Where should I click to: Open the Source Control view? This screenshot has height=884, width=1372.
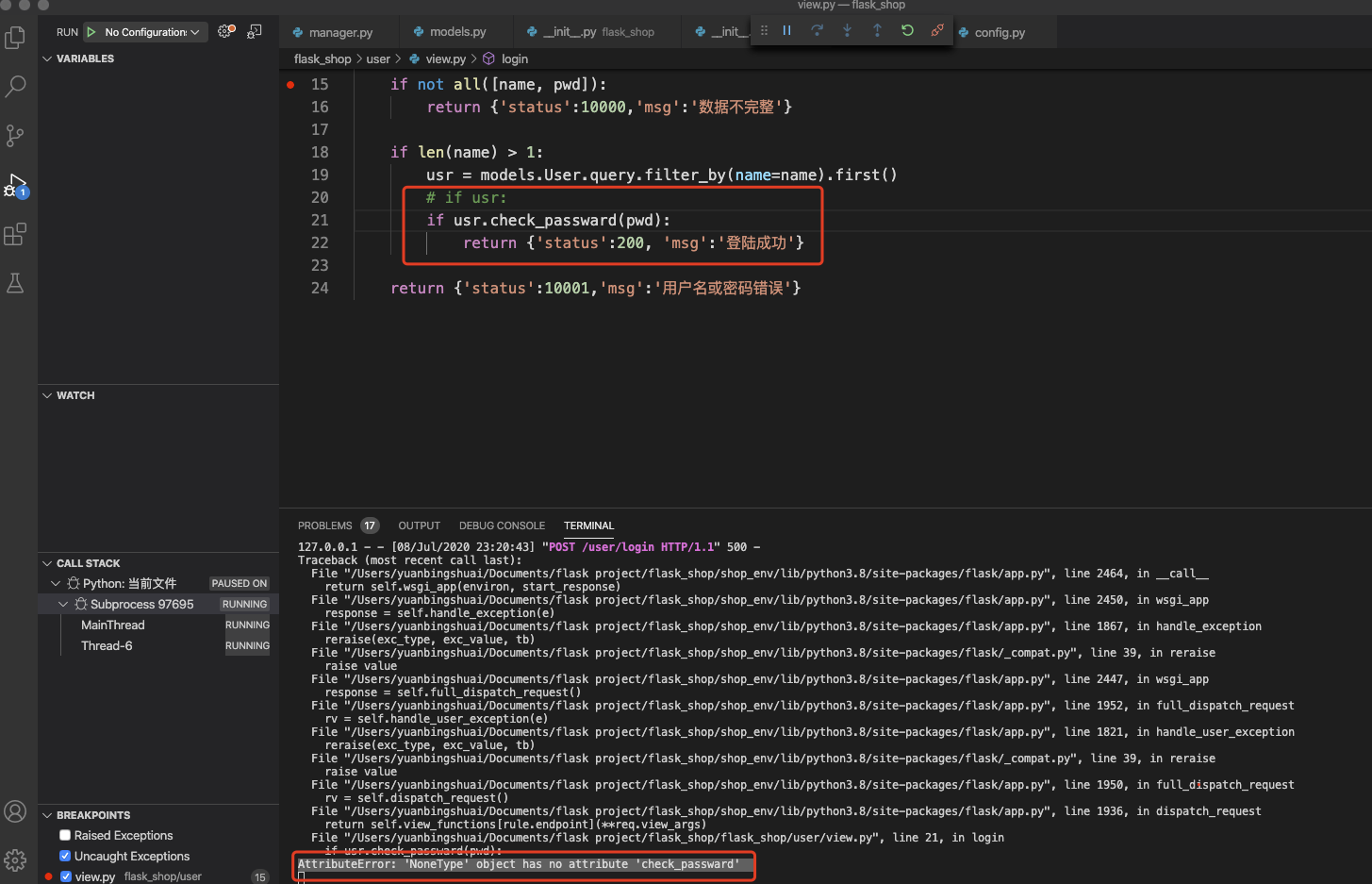pyautogui.click(x=15, y=136)
